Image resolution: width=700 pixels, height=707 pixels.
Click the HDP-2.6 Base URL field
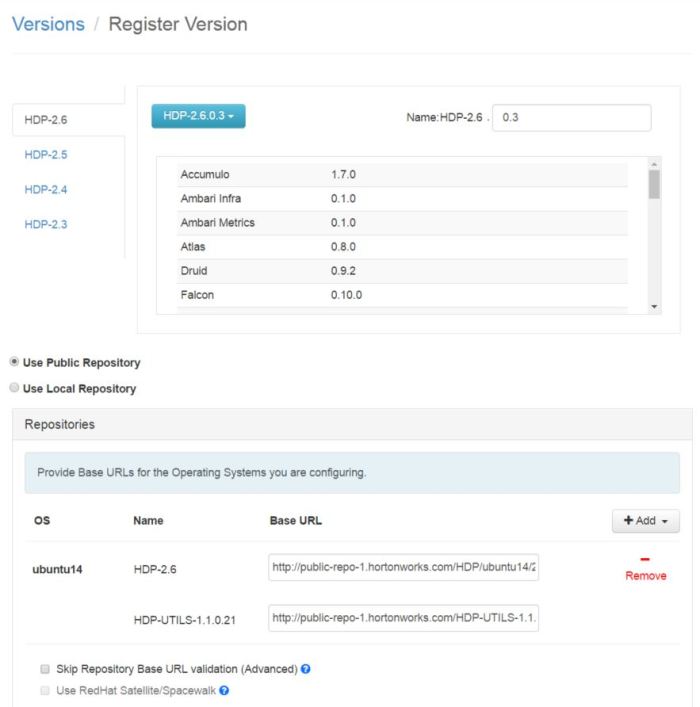[403, 567]
